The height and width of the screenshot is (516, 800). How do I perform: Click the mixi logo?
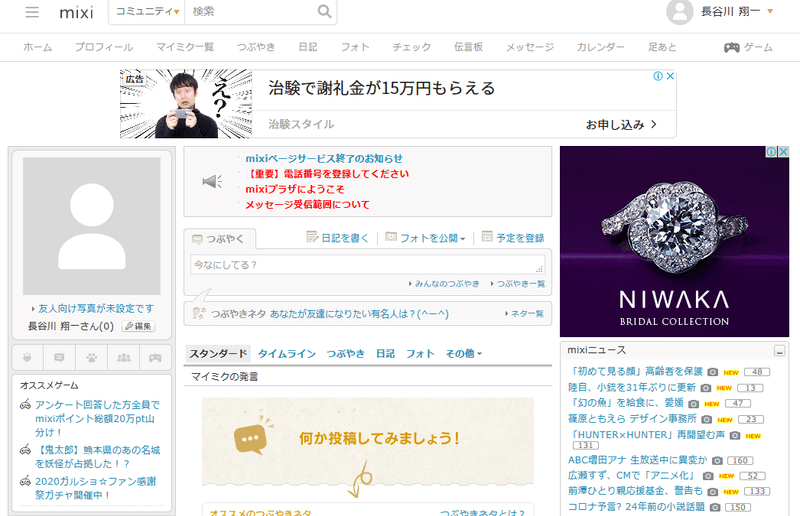pyautogui.click(x=77, y=12)
